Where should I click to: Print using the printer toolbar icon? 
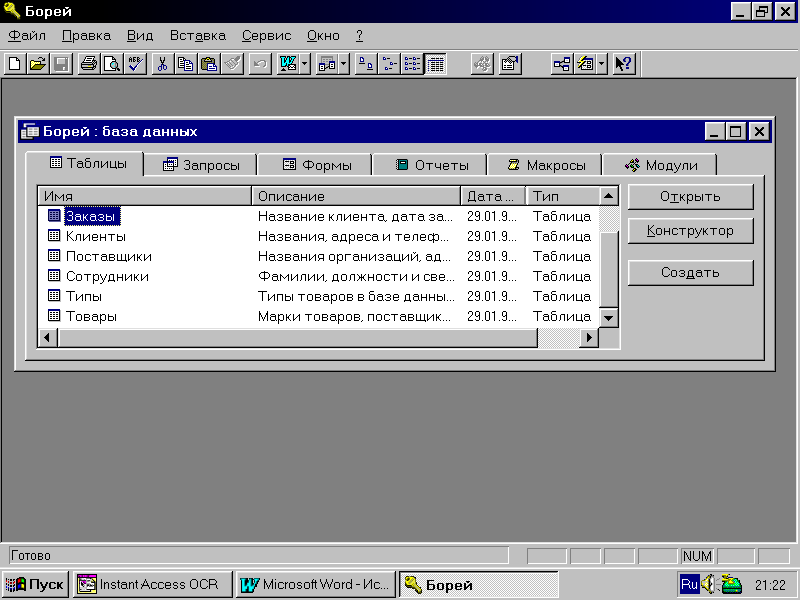pyautogui.click(x=89, y=64)
